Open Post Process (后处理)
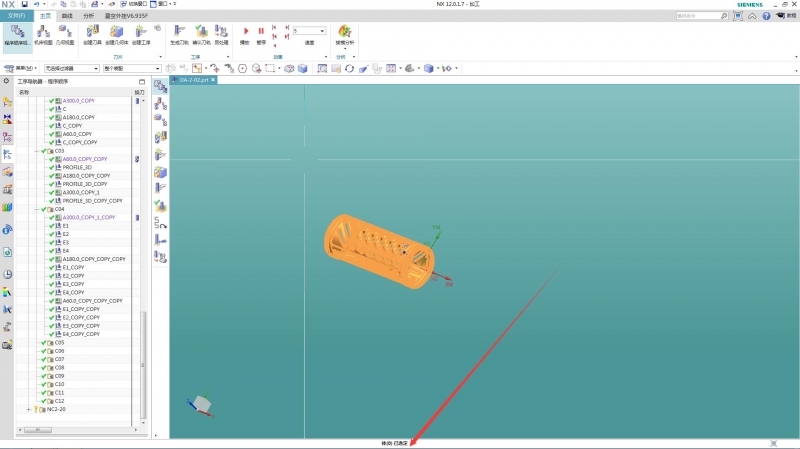The width and height of the screenshot is (800, 449). [x=221, y=36]
